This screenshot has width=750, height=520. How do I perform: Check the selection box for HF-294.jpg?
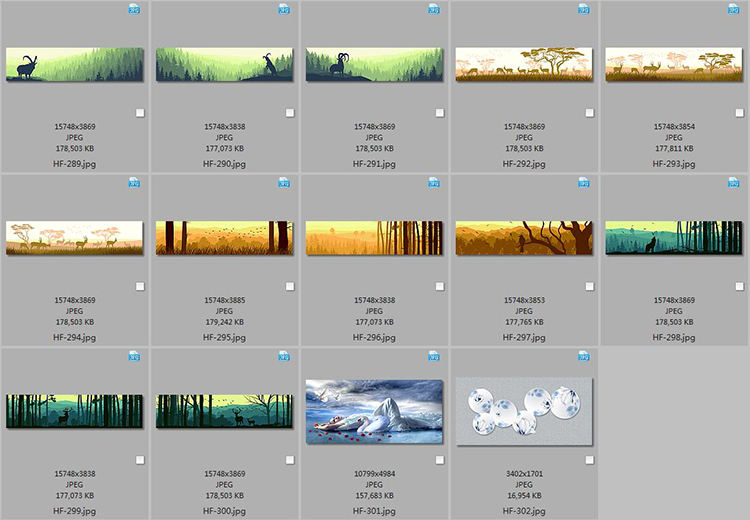[x=140, y=286]
